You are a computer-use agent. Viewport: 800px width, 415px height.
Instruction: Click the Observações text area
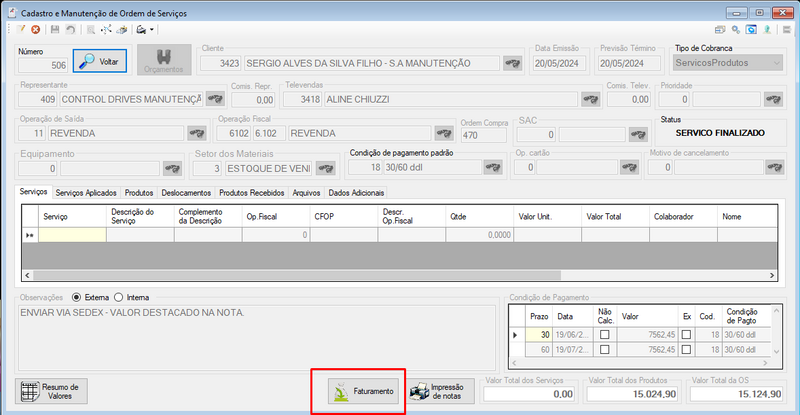257,338
